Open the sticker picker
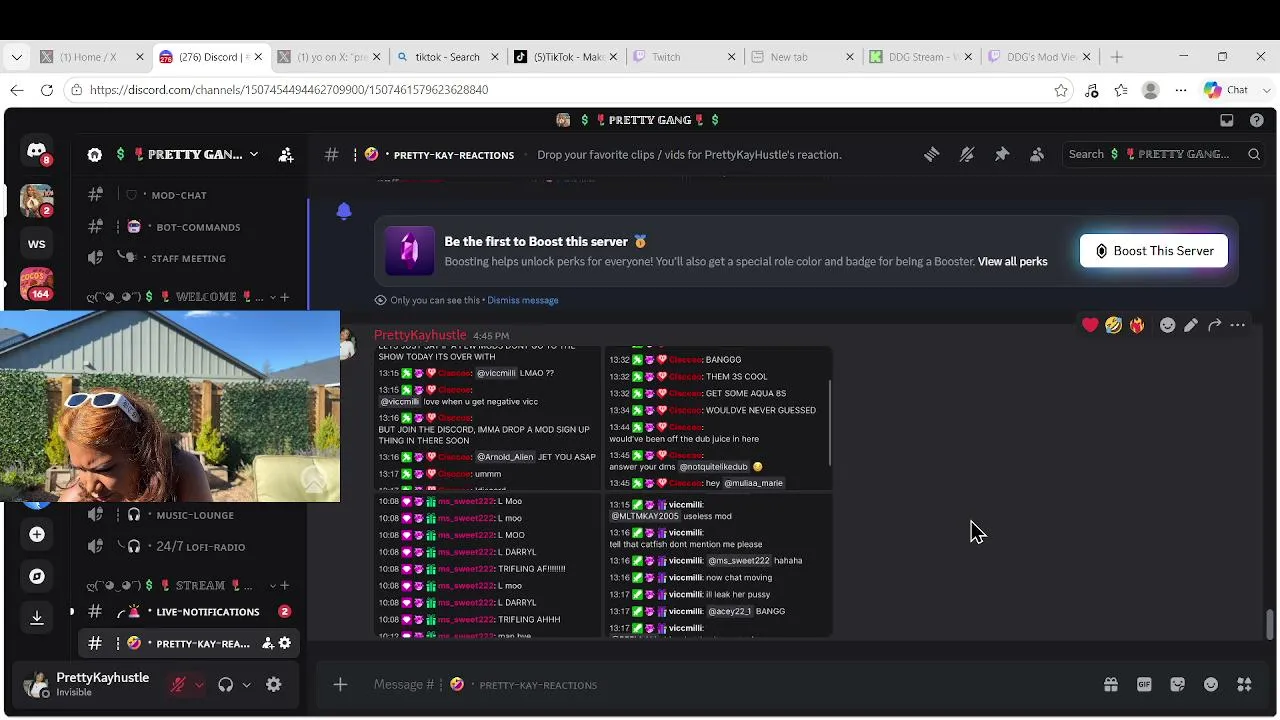 (1177, 685)
